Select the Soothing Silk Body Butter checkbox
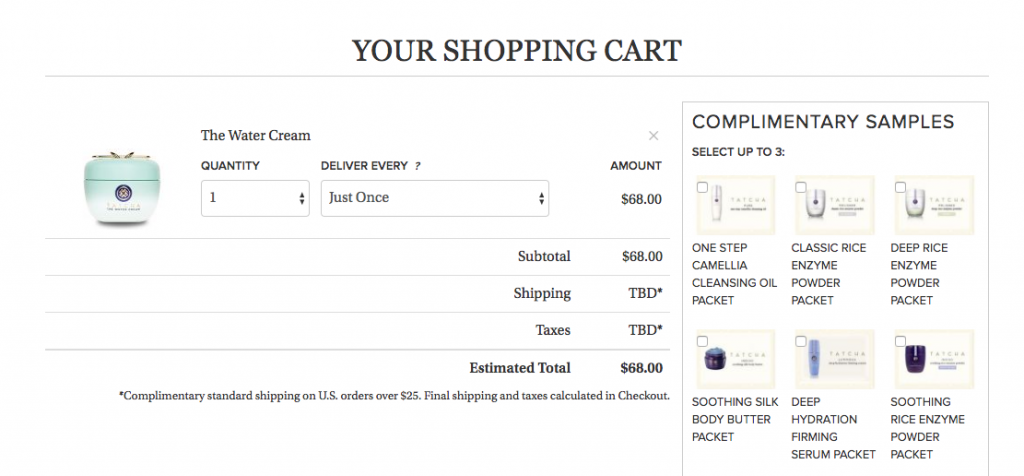The image size is (1024, 476). point(702,341)
